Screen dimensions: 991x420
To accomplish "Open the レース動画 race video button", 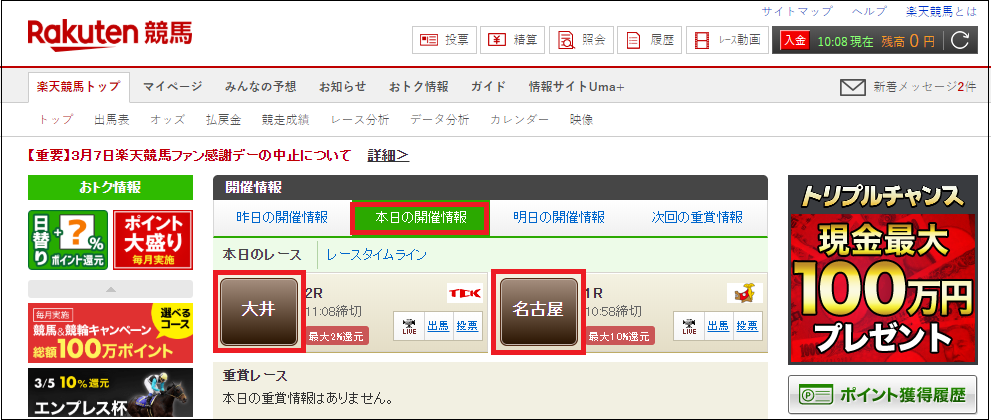I will click(727, 40).
